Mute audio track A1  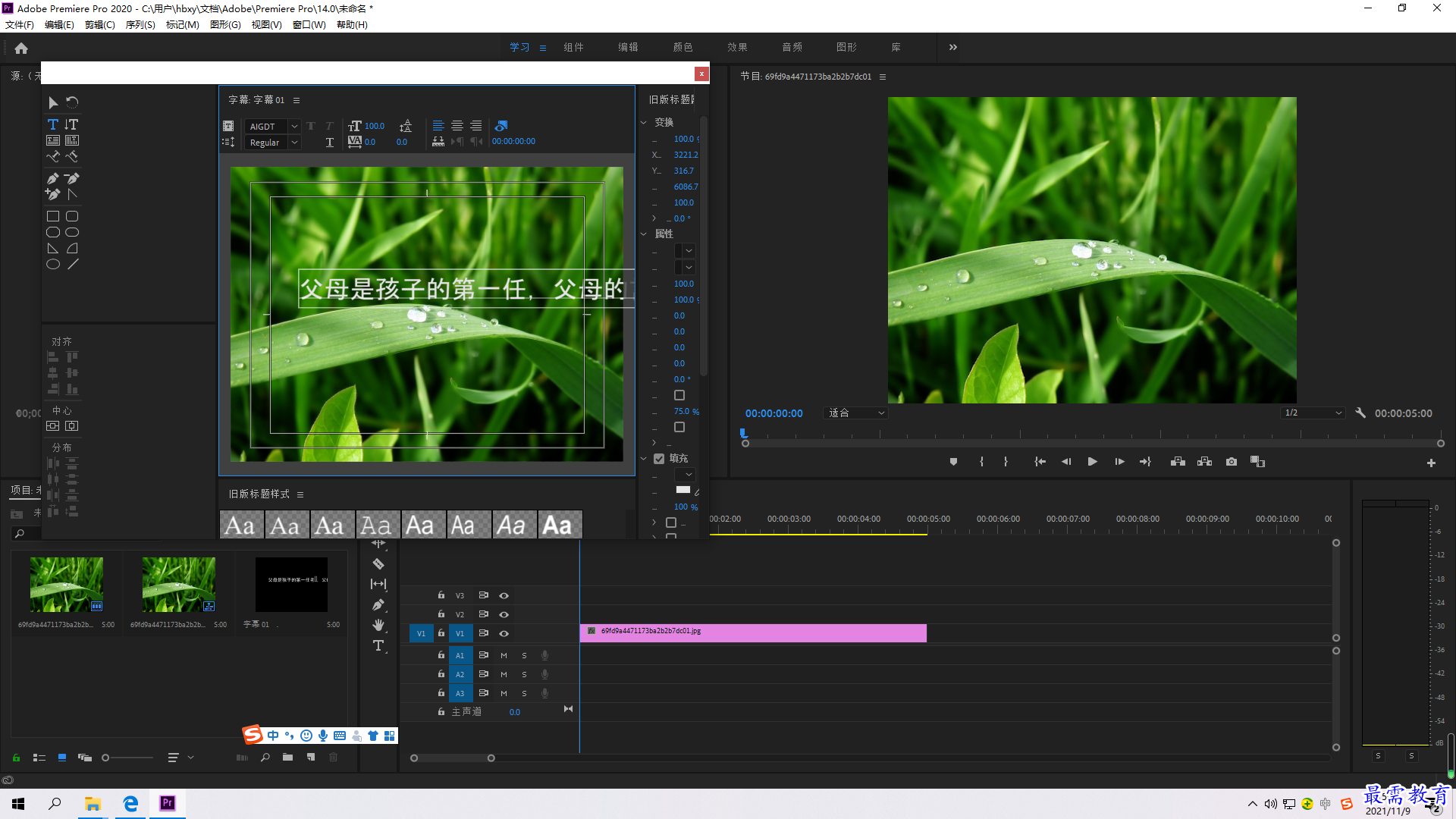click(x=504, y=655)
